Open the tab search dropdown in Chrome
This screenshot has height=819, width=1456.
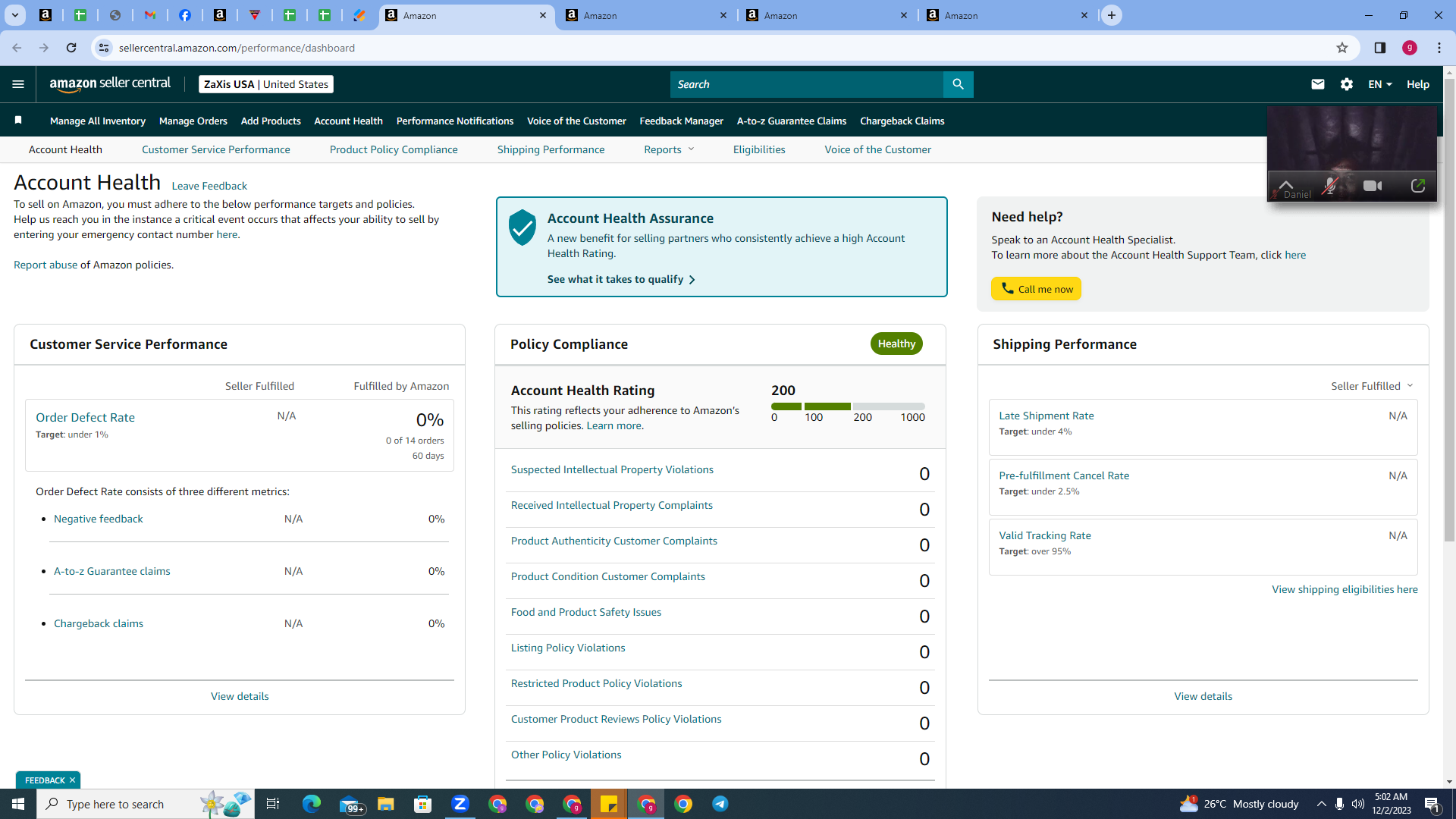[14, 15]
